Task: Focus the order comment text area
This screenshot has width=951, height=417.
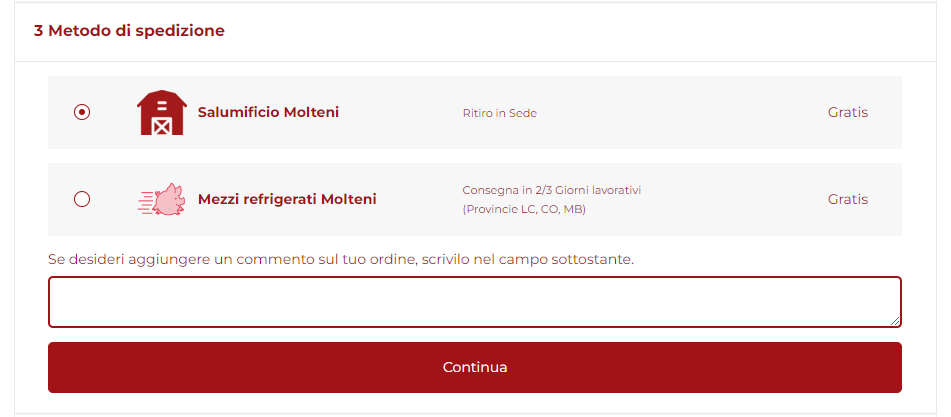Action: tap(475, 302)
